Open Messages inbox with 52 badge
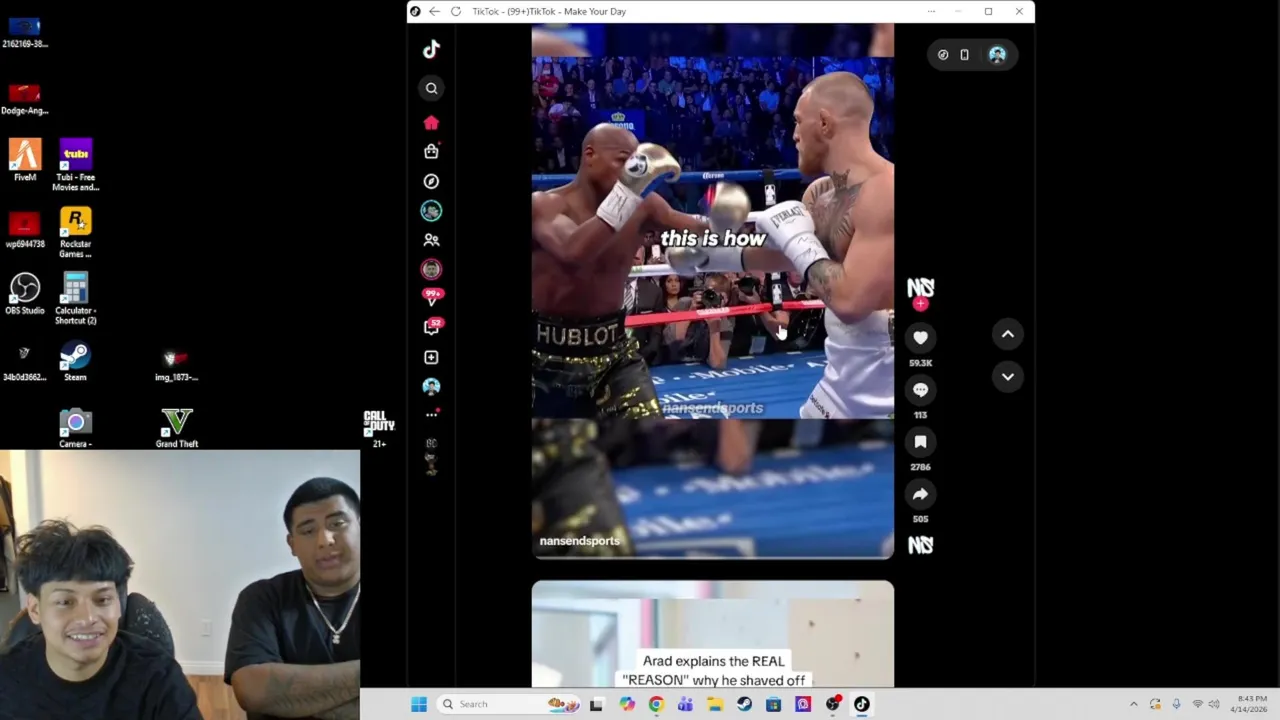Image resolution: width=1280 pixels, height=720 pixels. 432,327
